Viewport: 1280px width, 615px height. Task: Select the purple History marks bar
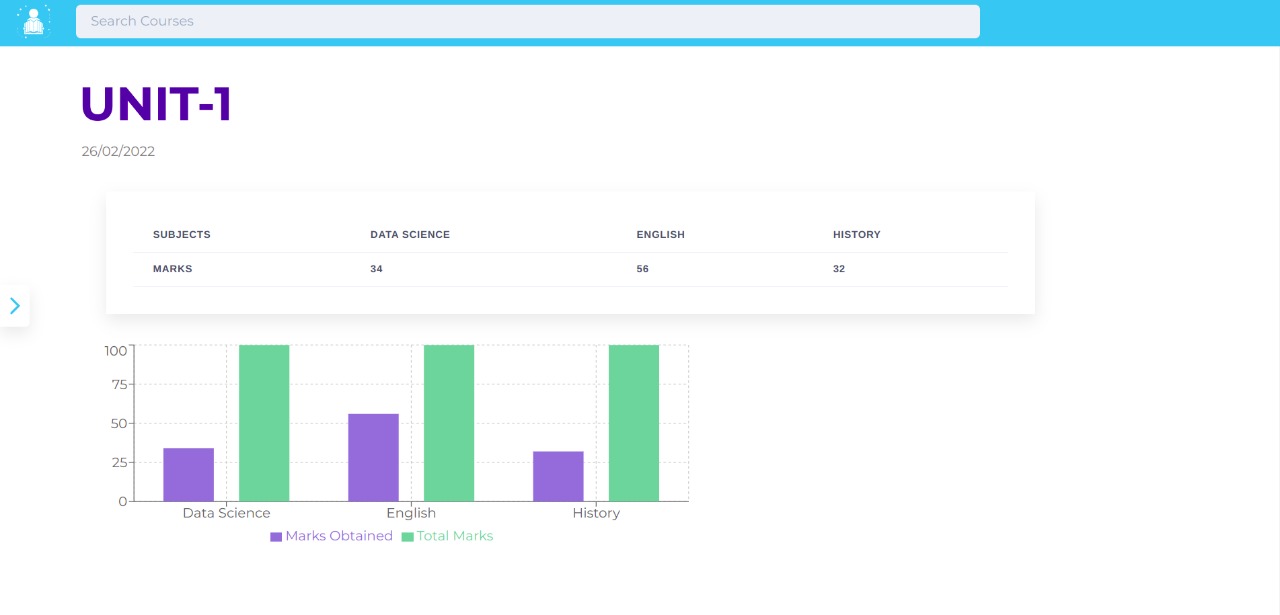(x=558, y=476)
